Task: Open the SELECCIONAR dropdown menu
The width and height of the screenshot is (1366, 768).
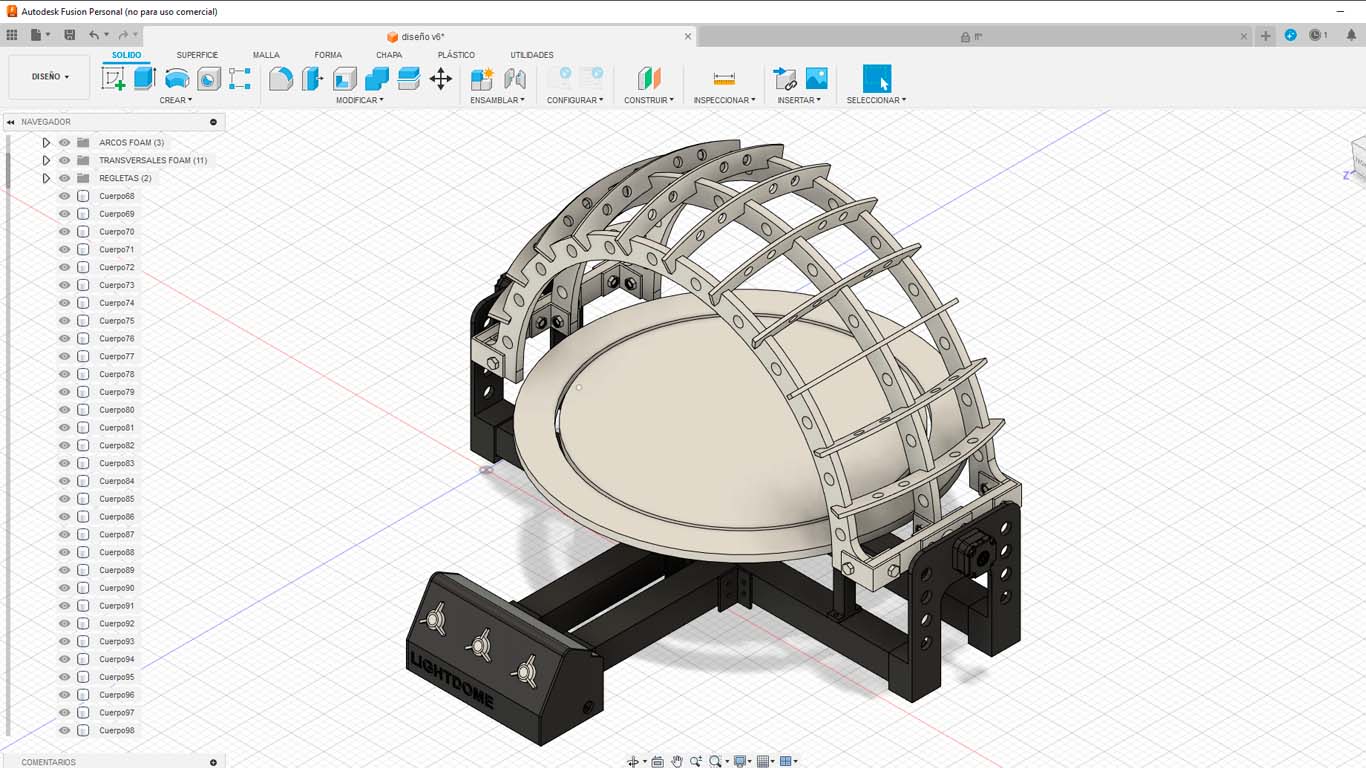Action: [877, 100]
